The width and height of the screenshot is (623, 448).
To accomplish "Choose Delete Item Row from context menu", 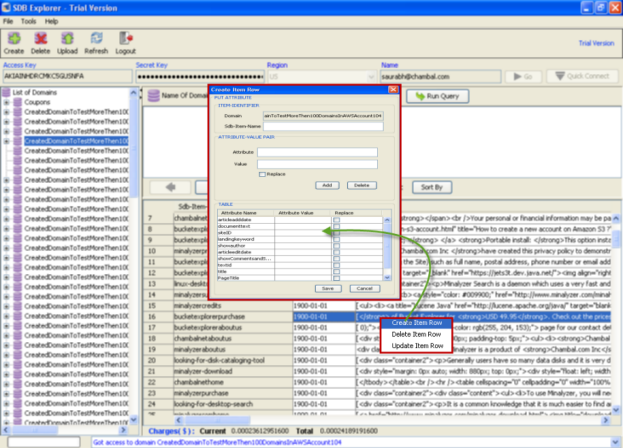I will tap(416, 334).
